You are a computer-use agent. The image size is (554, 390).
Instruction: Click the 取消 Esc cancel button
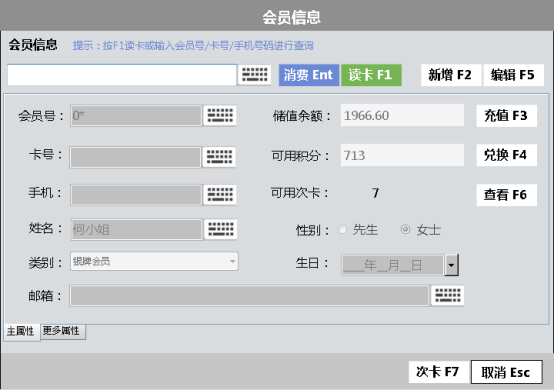coord(507,372)
